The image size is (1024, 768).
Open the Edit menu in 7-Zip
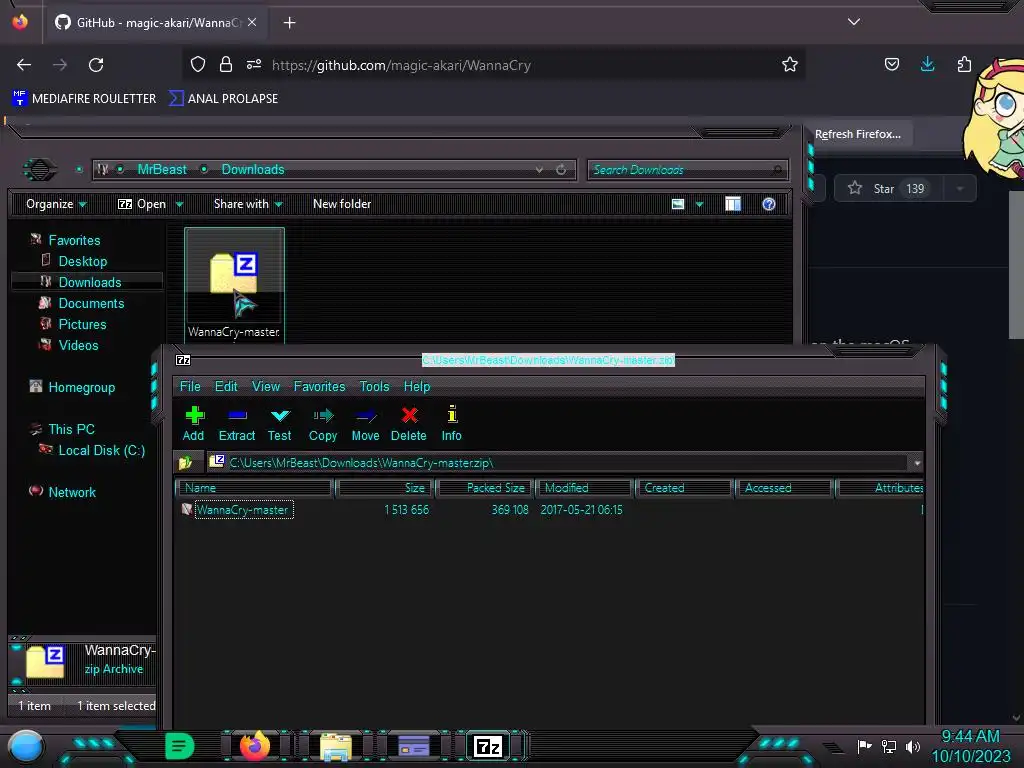pyautogui.click(x=226, y=387)
